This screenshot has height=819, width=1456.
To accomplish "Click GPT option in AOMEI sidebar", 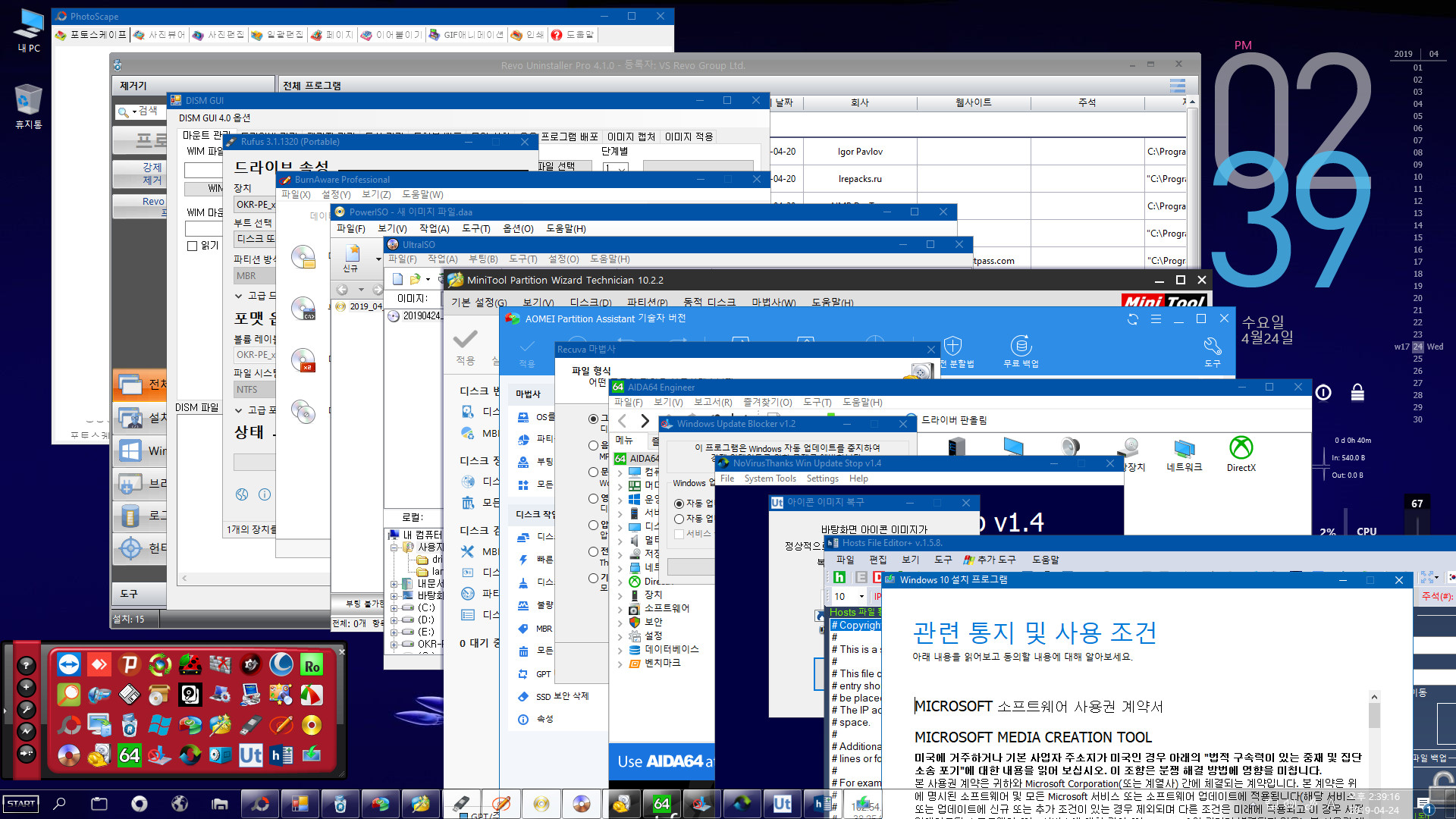I will (x=535, y=673).
